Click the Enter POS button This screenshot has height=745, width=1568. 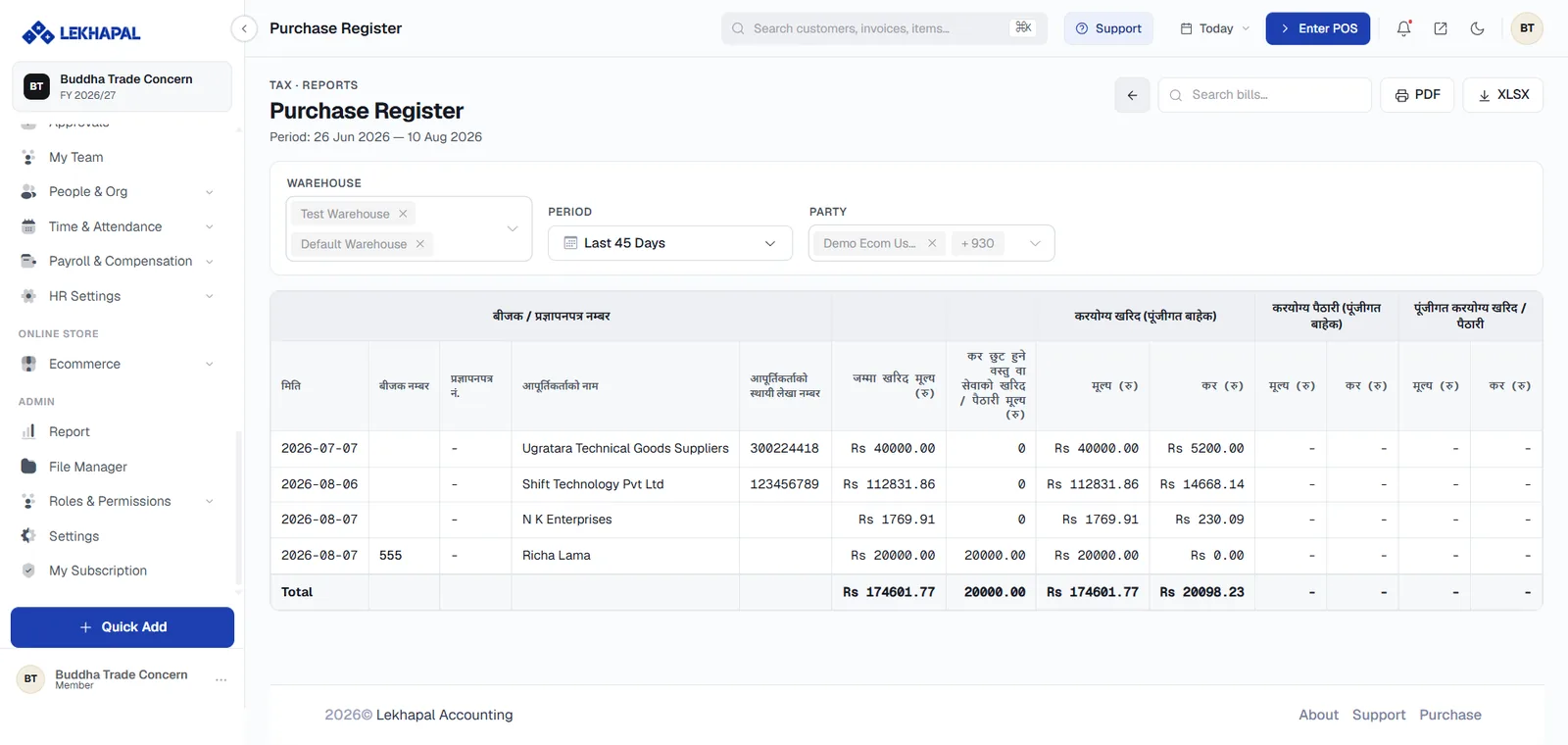(x=1318, y=28)
